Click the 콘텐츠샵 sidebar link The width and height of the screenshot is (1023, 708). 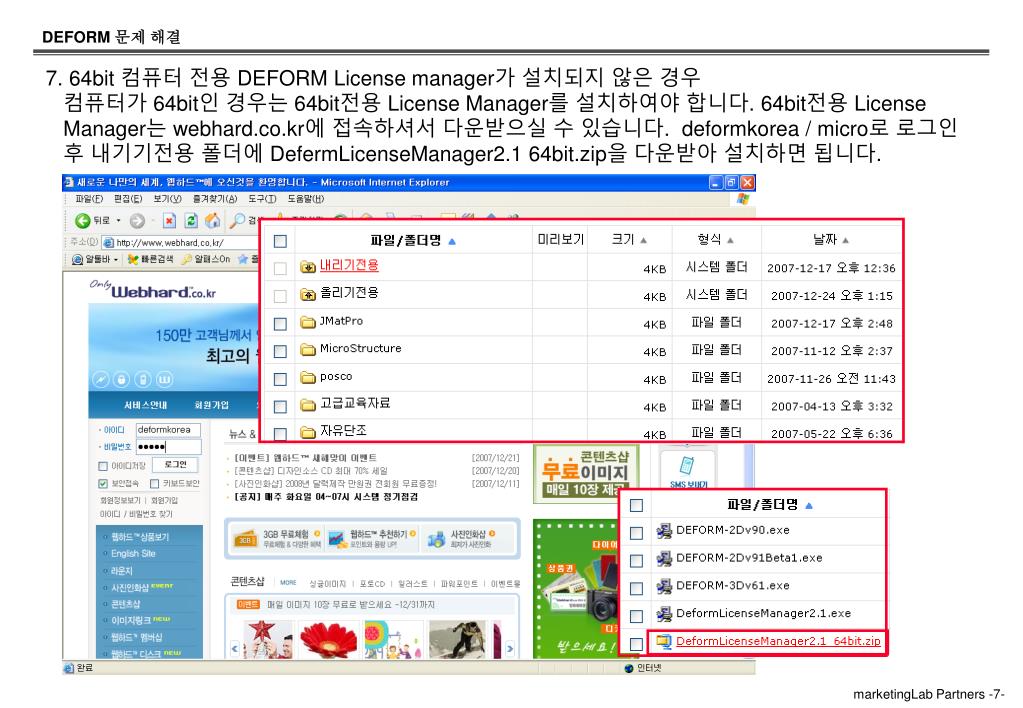pyautogui.click(x=126, y=604)
